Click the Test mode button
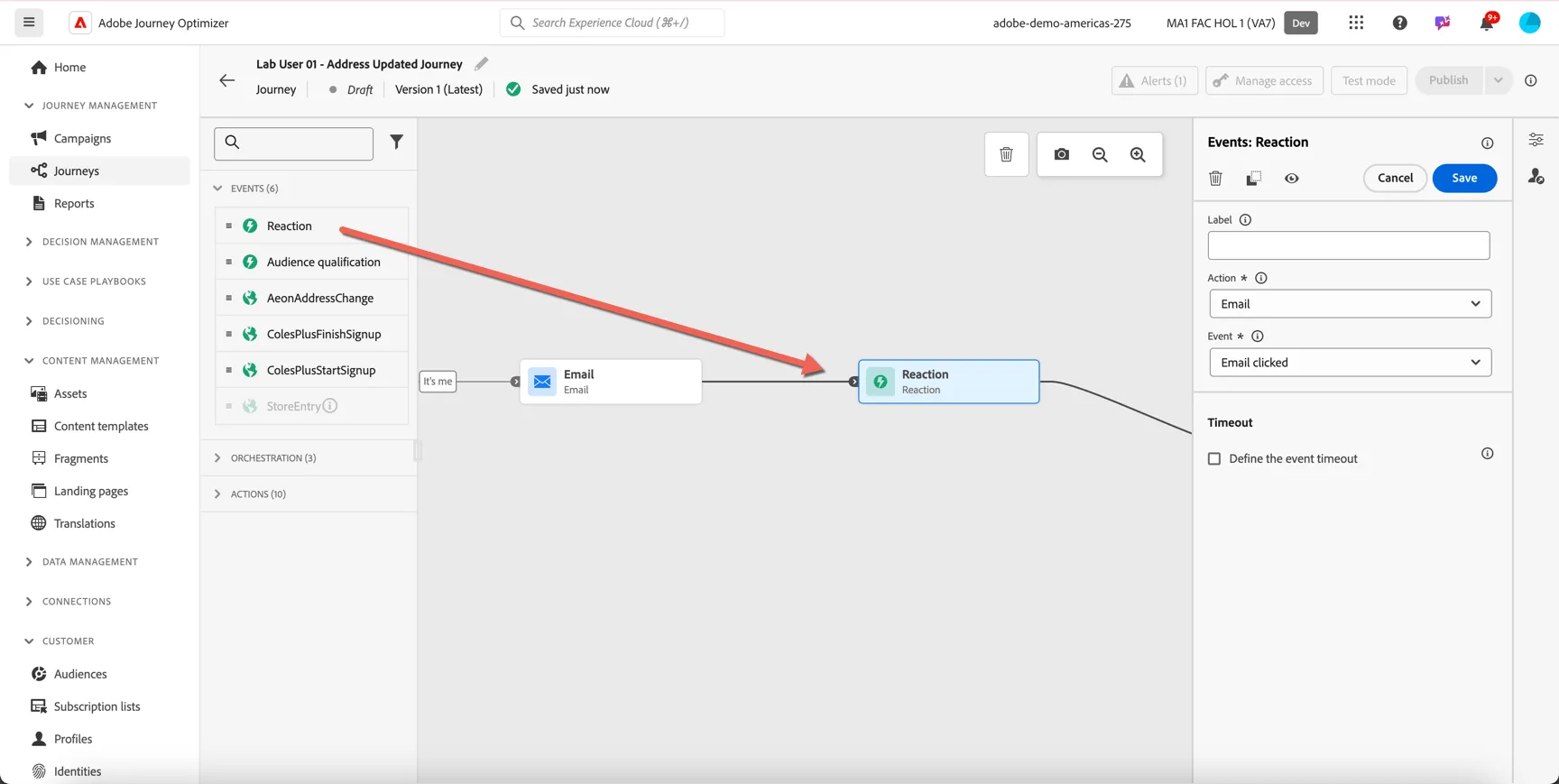 tap(1369, 80)
